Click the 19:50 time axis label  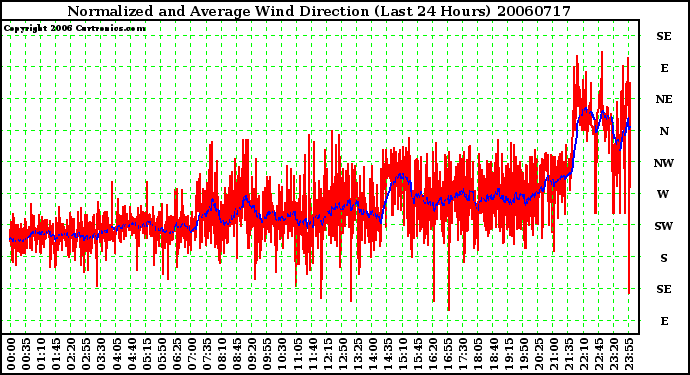click(523, 354)
